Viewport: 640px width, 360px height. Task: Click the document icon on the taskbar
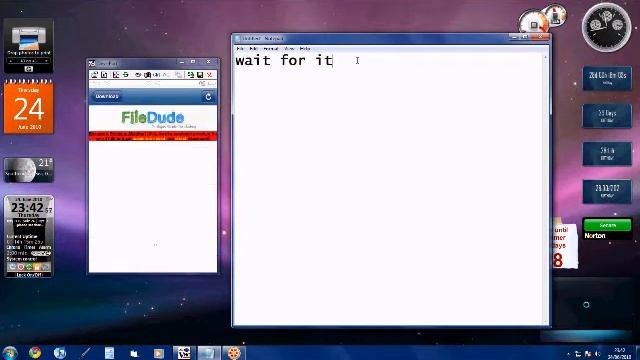(x=109, y=353)
